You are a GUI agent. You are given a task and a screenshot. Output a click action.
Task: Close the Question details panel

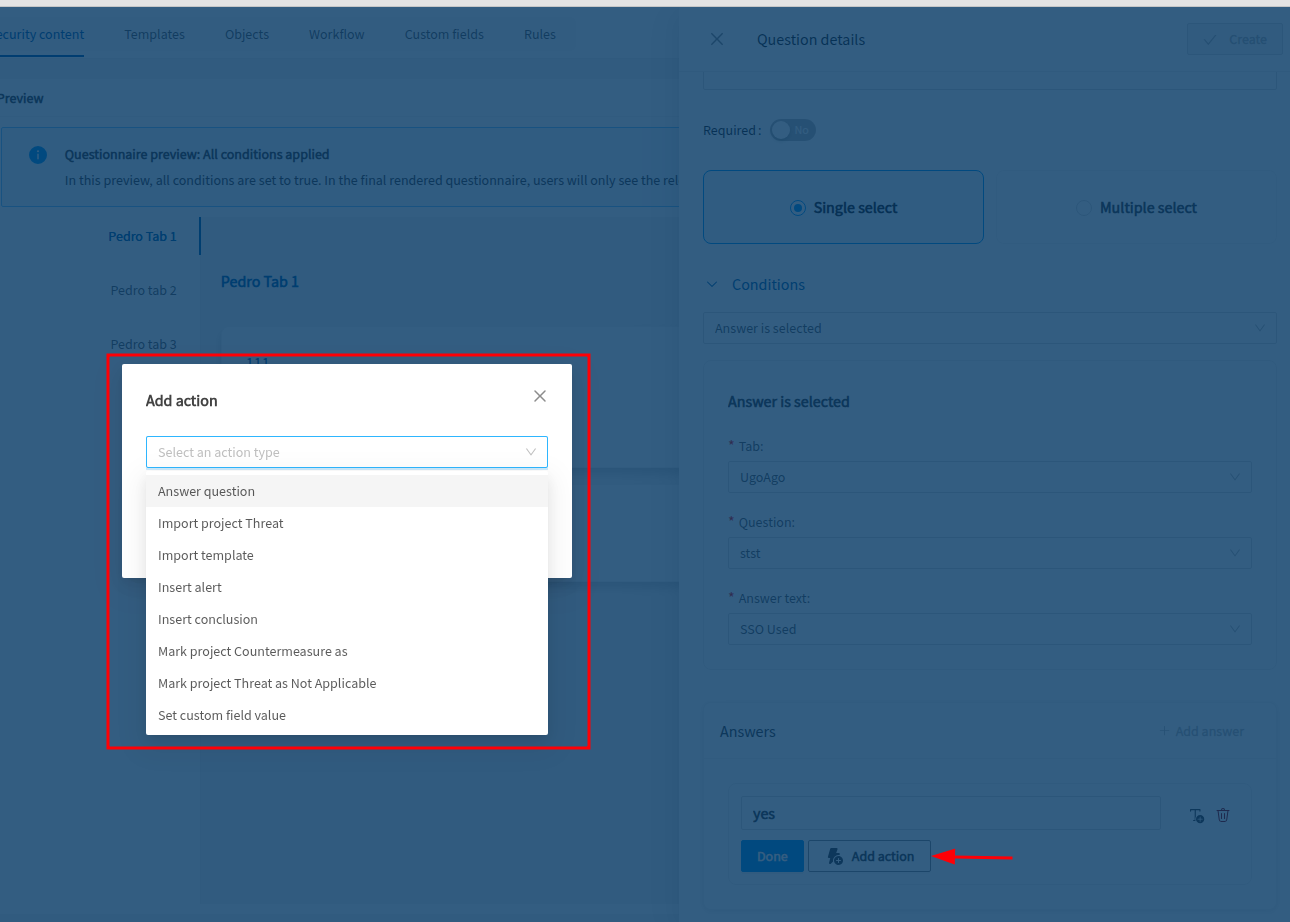coord(717,39)
